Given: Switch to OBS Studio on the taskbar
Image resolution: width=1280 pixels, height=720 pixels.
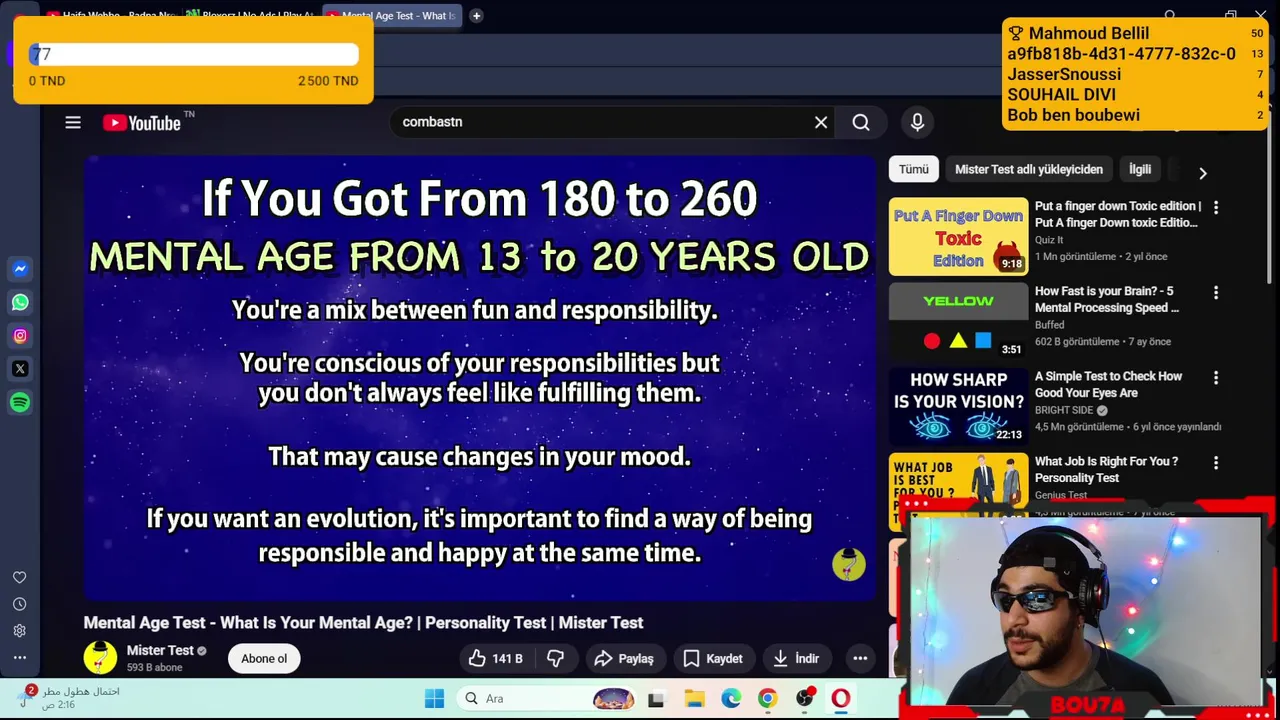Looking at the screenshot, I should (805, 698).
